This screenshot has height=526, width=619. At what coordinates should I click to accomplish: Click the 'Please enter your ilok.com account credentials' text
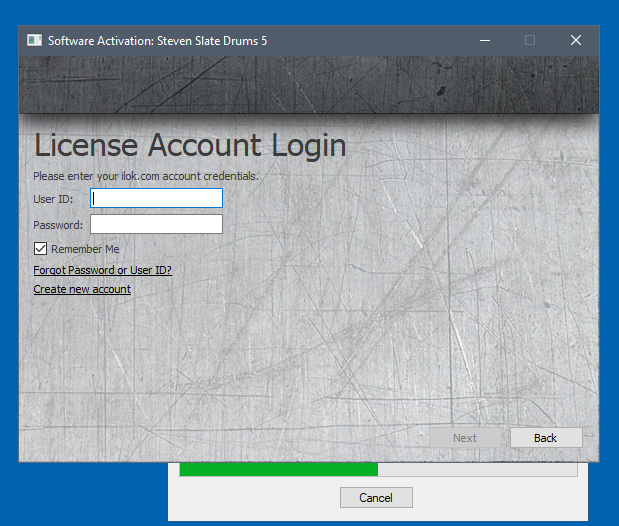(x=146, y=176)
